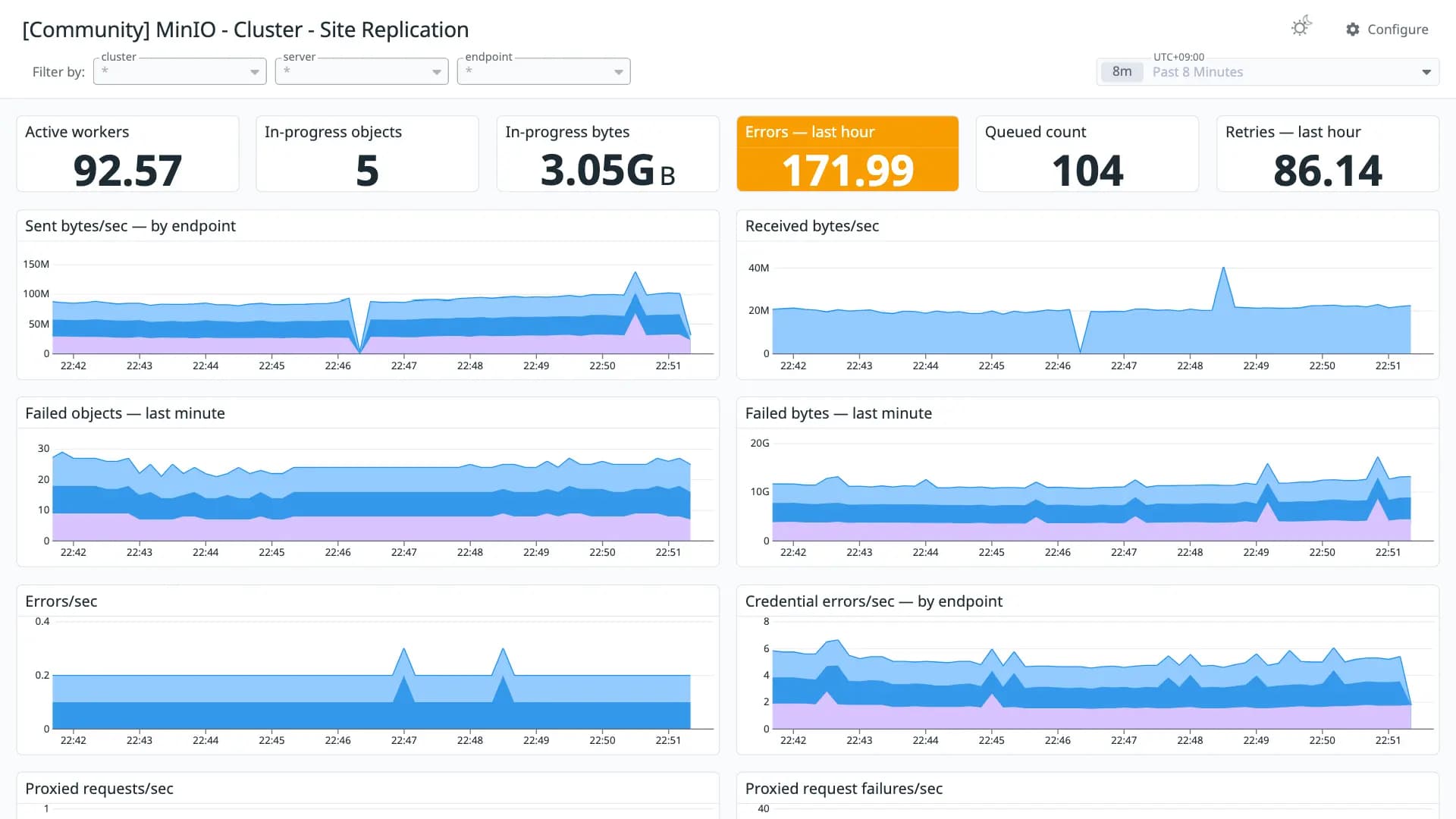
Task: Click the dashboard title MinIO Cluster Site Replication
Action: coord(246,30)
